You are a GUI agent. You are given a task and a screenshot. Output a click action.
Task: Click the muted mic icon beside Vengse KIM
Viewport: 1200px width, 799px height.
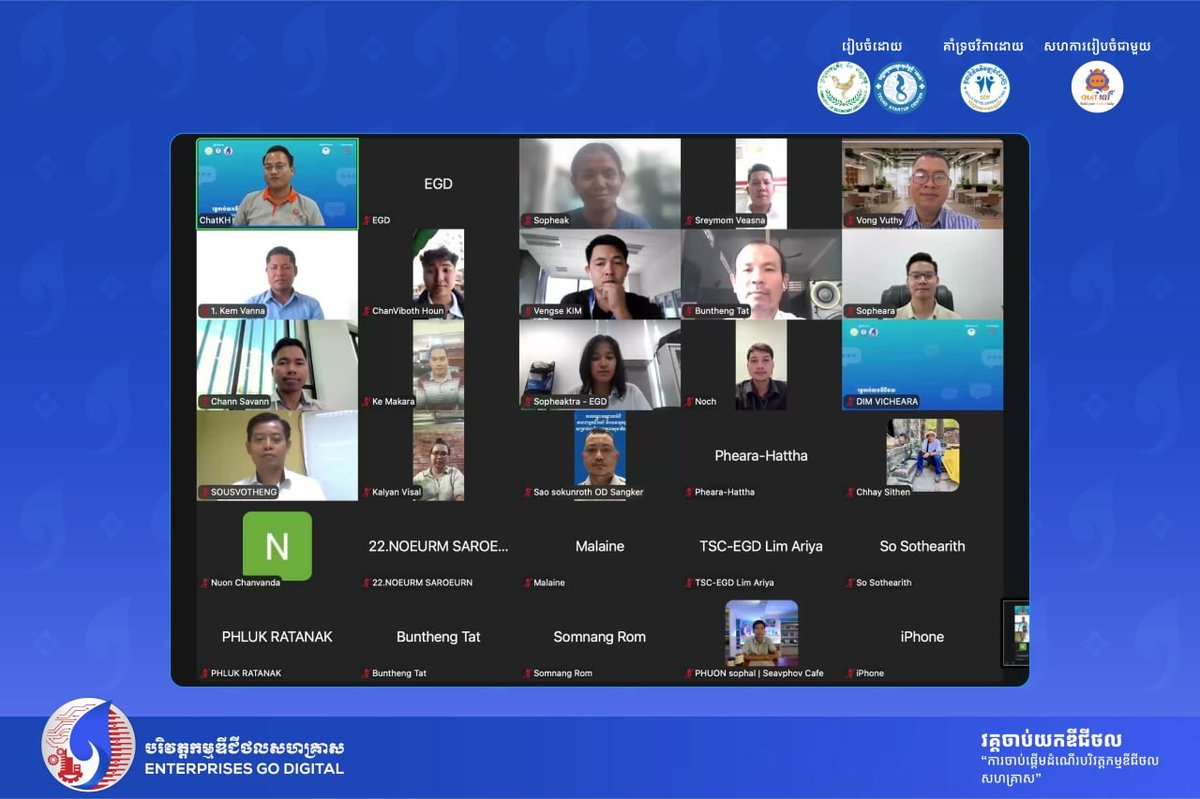[527, 311]
